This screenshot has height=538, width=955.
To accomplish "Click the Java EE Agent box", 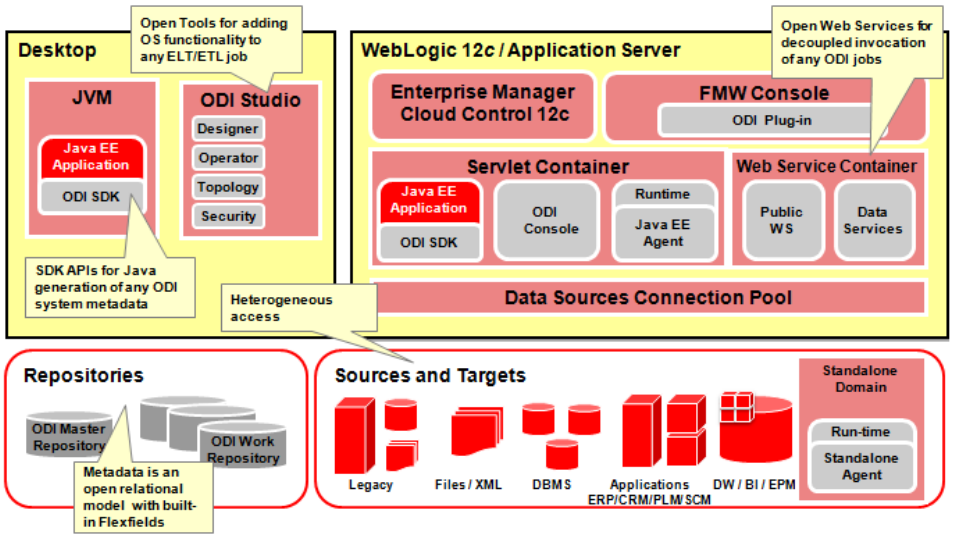I will (x=663, y=233).
